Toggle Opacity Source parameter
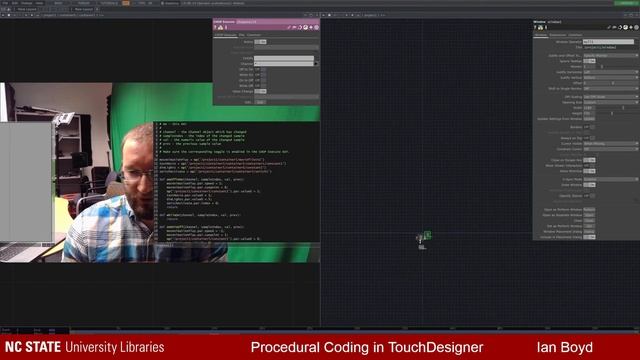 point(589,196)
